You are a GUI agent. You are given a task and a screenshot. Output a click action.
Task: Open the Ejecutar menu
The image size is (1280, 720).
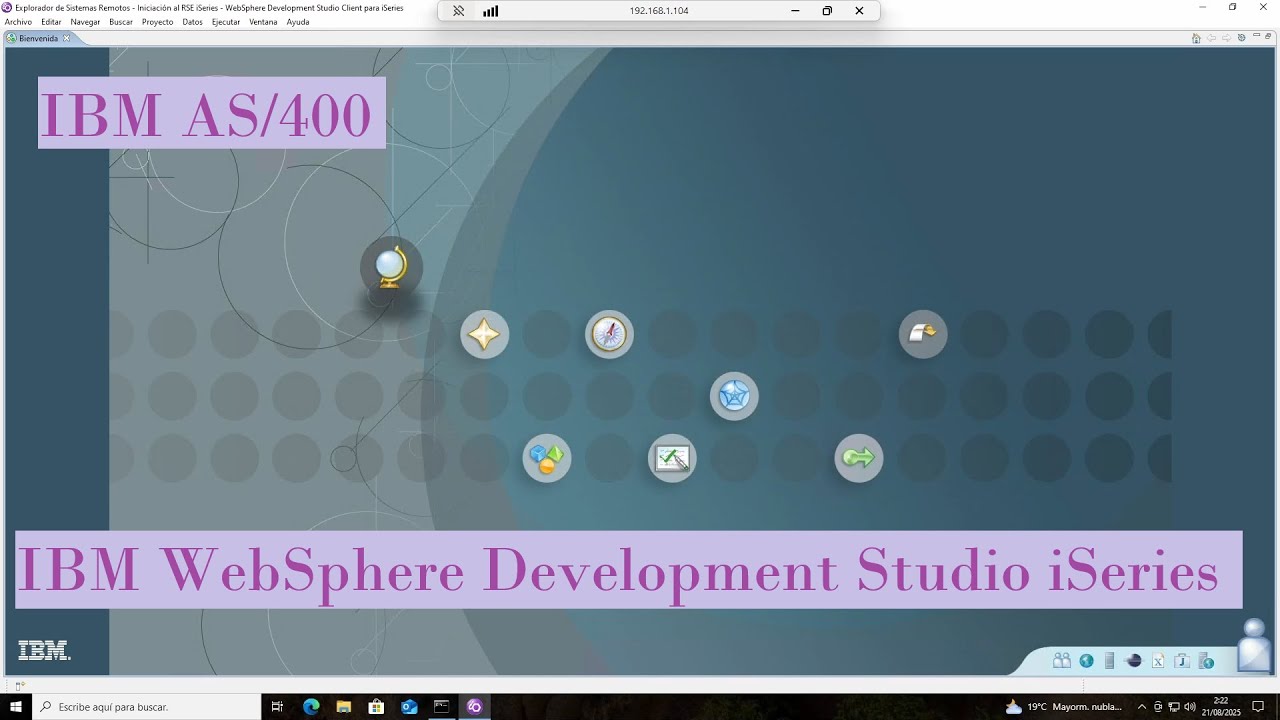coord(226,22)
